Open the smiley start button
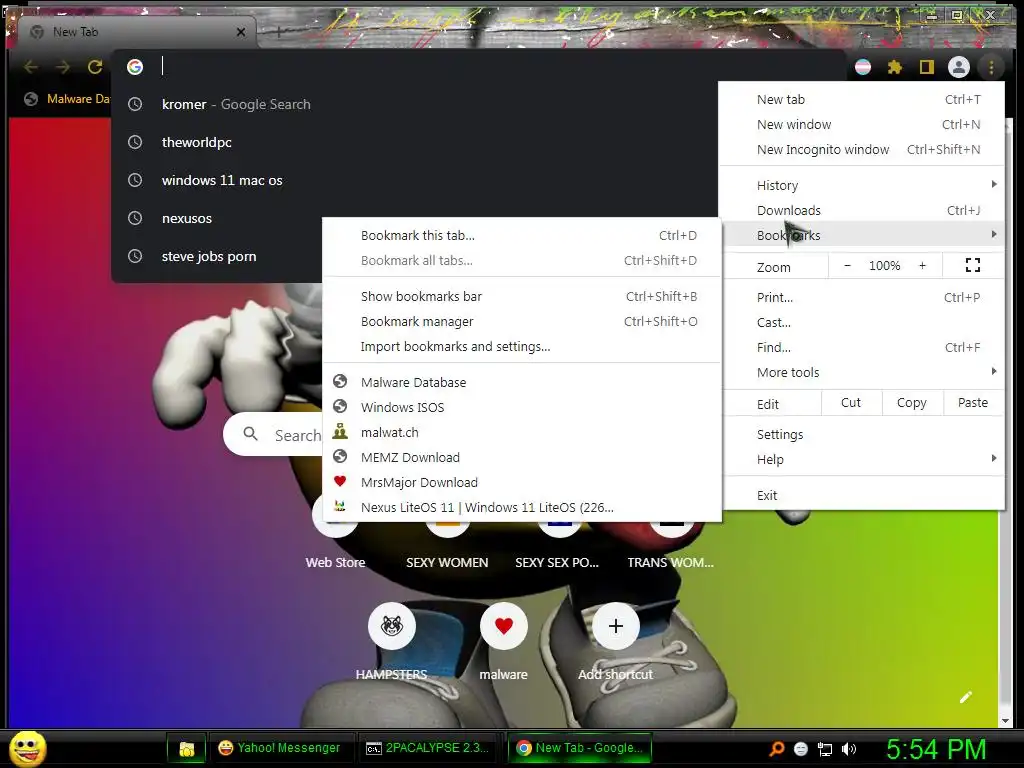The height and width of the screenshot is (768, 1024). (27, 748)
